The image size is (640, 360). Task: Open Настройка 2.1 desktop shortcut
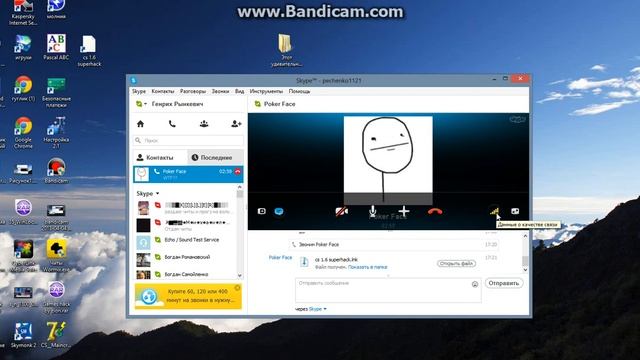tap(56, 133)
